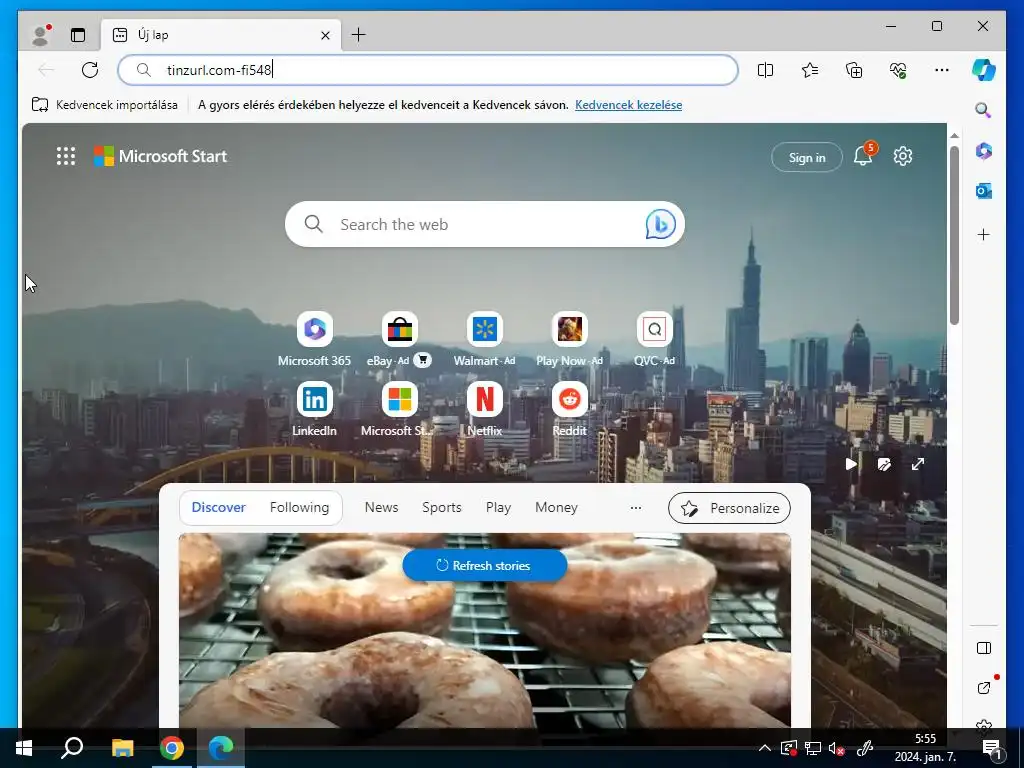This screenshot has width=1024, height=768.
Task: Open the app launcher grid icon
Action: click(66, 156)
